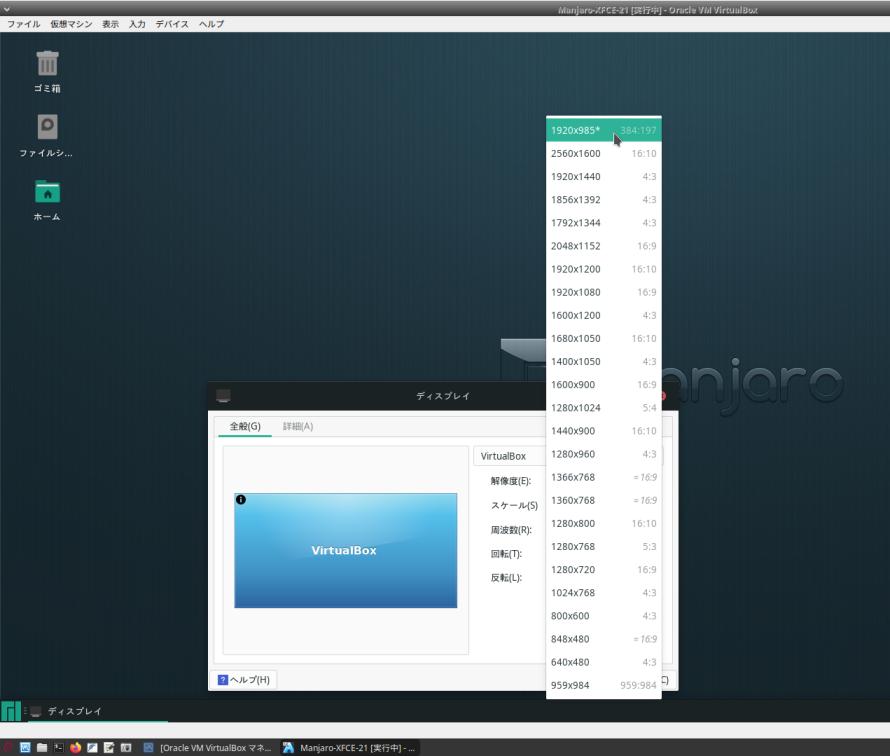Image resolution: width=890 pixels, height=756 pixels.
Task: Open the terminal from the host taskbar
Action: (58, 747)
